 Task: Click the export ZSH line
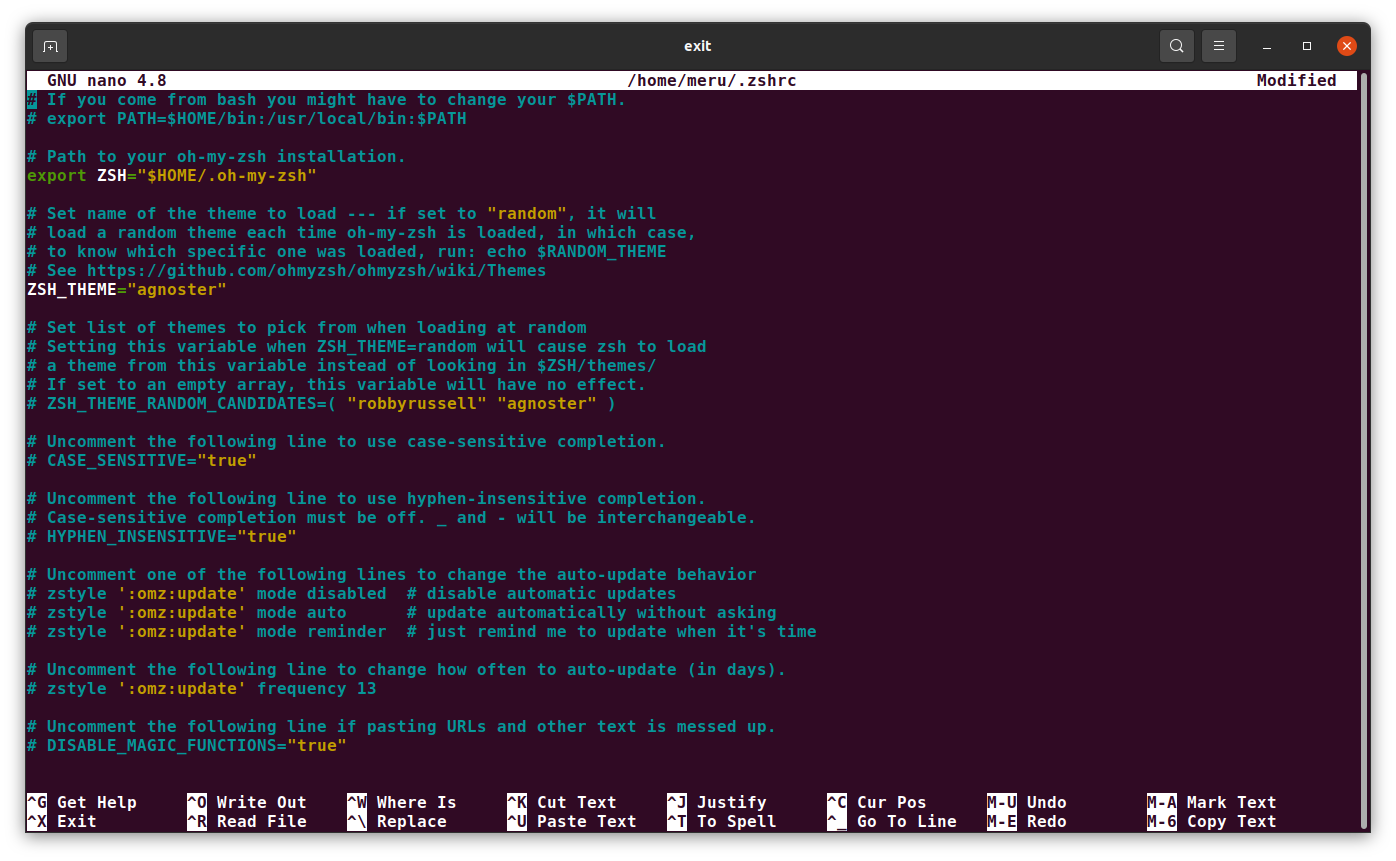[x=171, y=176]
